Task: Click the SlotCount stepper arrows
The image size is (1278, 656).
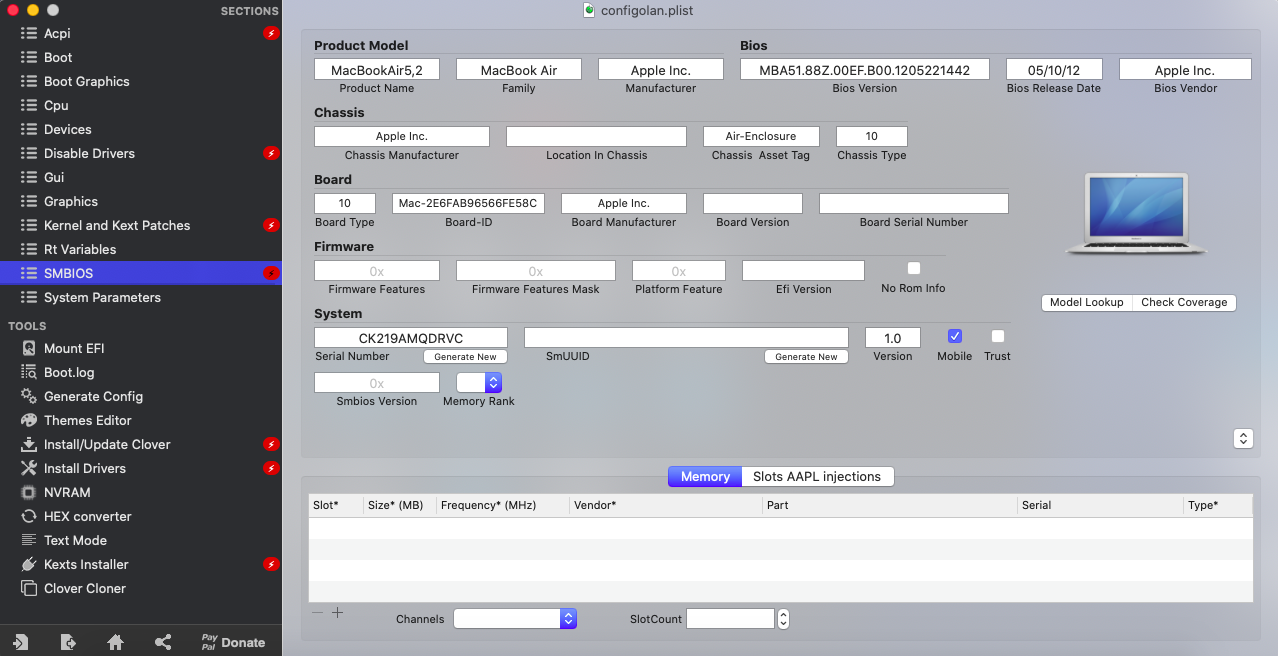Action: pos(783,619)
